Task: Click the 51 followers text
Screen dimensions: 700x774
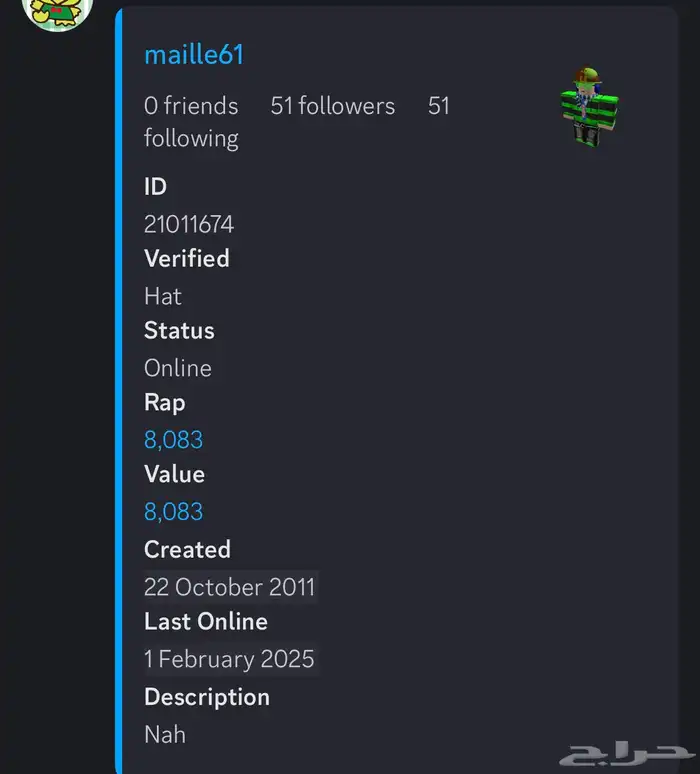Action: (333, 106)
